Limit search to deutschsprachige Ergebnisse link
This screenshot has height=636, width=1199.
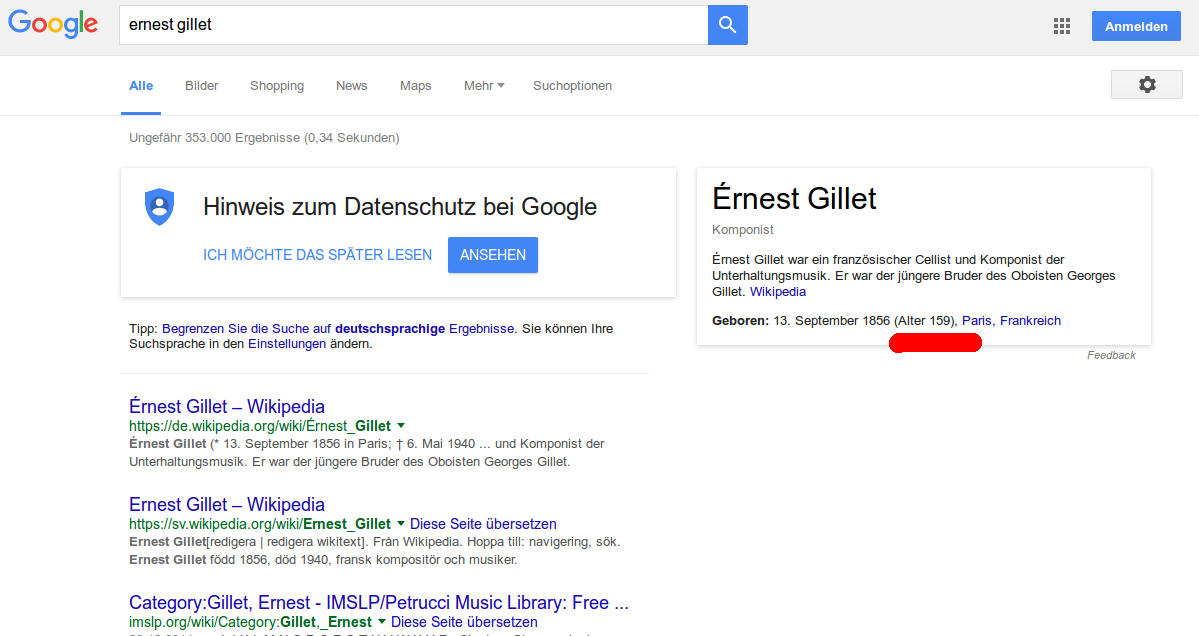click(x=338, y=329)
